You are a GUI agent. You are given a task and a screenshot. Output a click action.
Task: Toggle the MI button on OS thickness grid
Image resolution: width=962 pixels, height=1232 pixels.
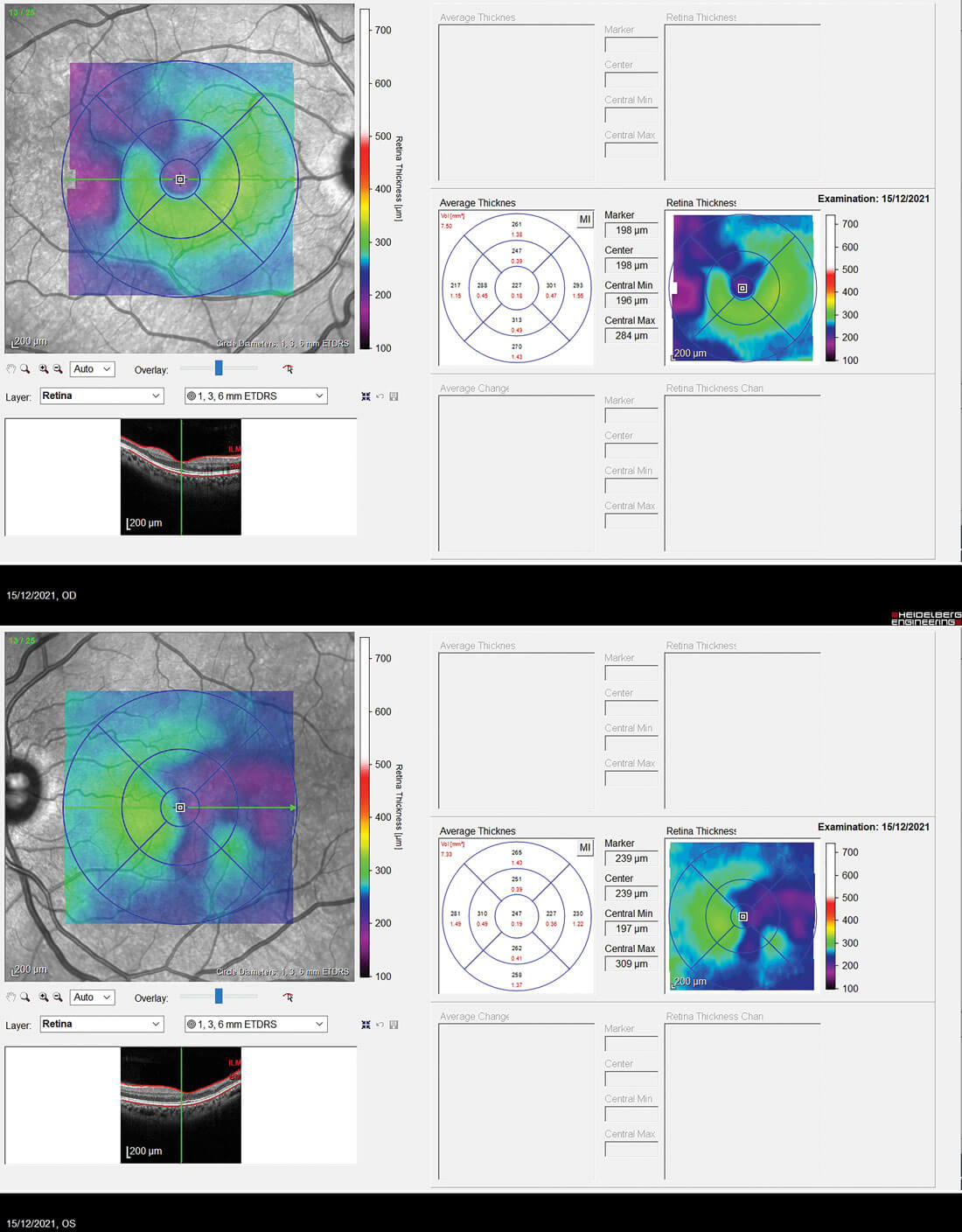click(x=585, y=848)
